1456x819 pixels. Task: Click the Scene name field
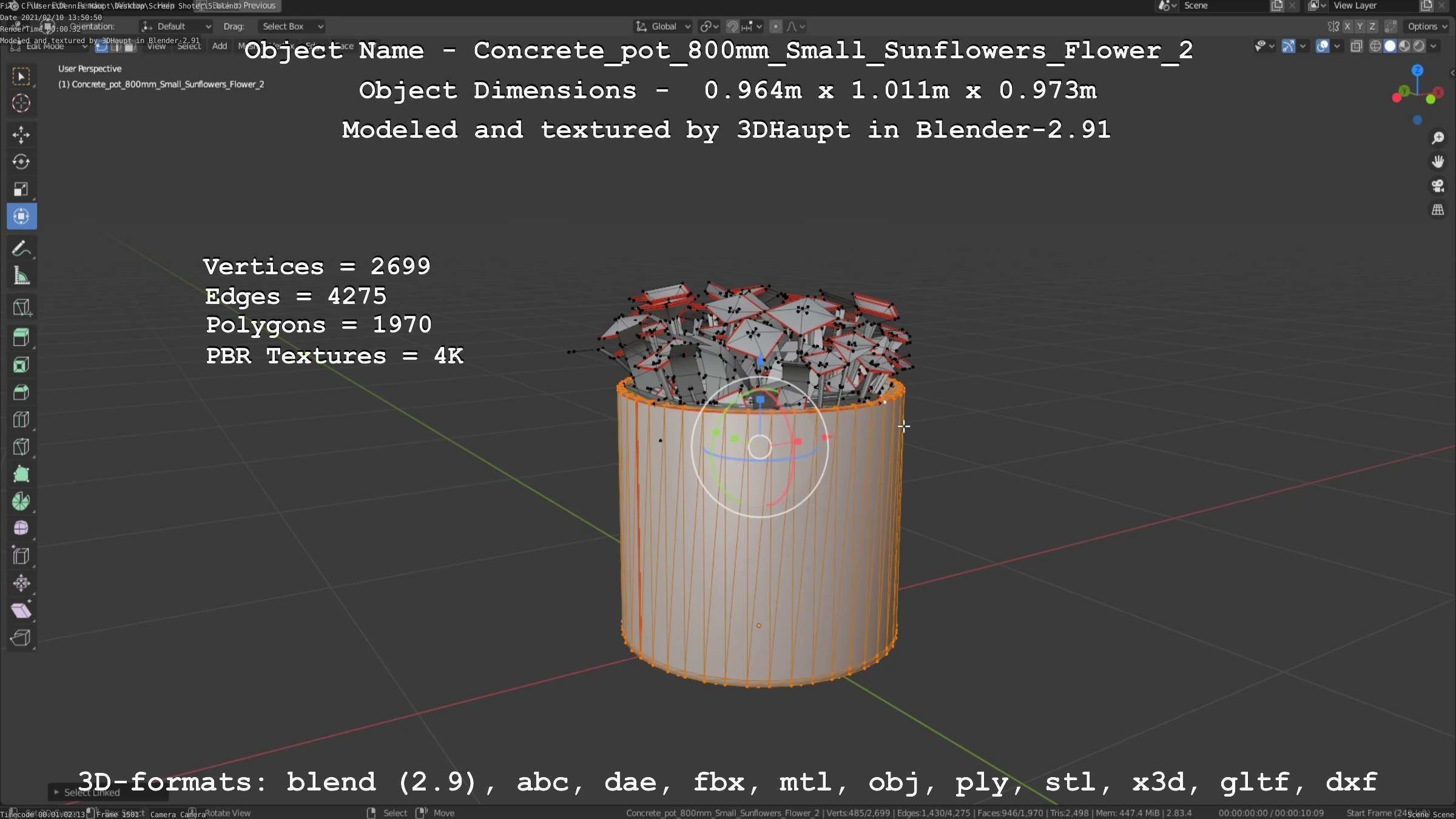(1224, 6)
